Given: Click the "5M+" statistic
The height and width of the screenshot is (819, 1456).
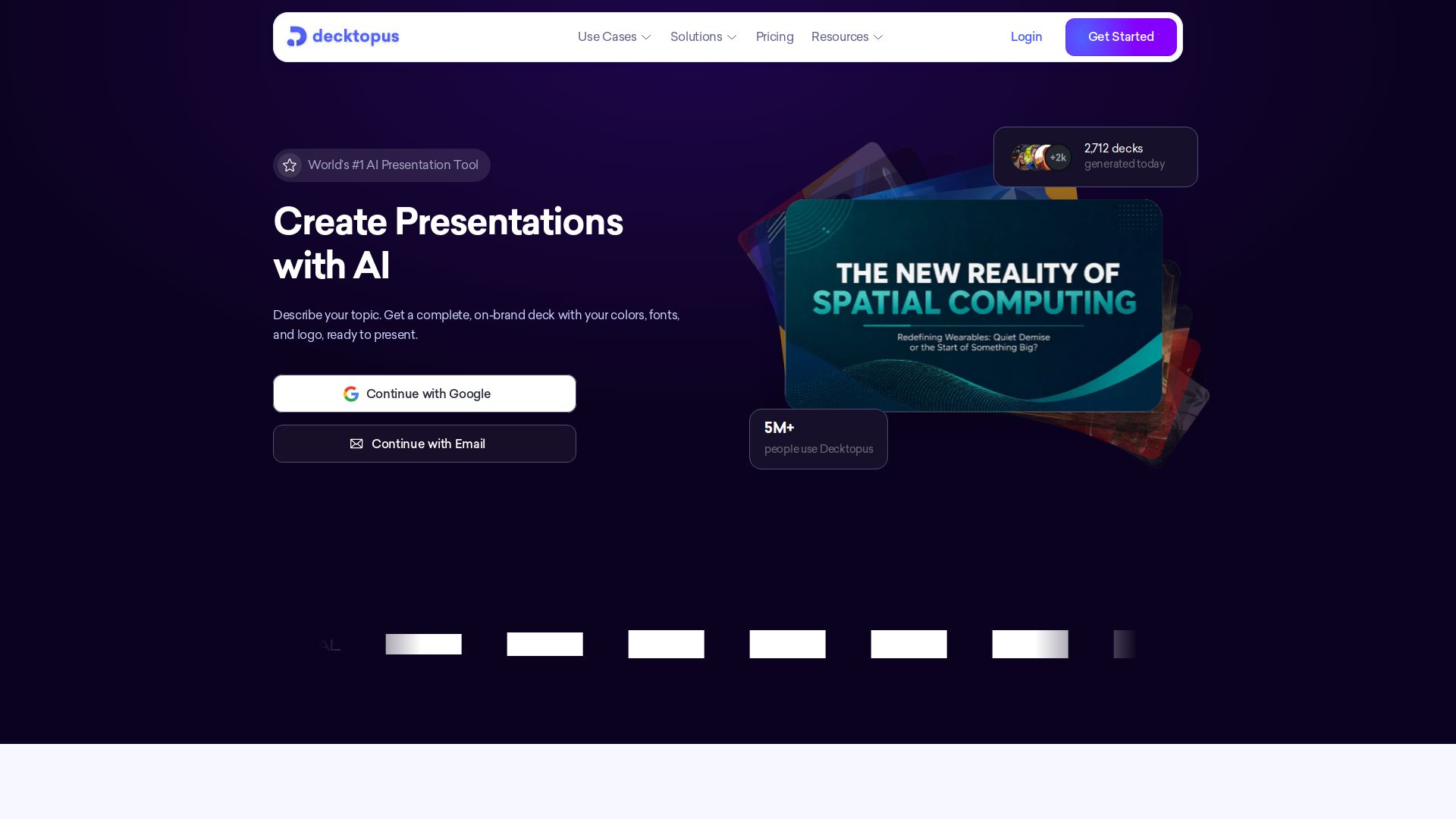Looking at the screenshot, I should 779,428.
